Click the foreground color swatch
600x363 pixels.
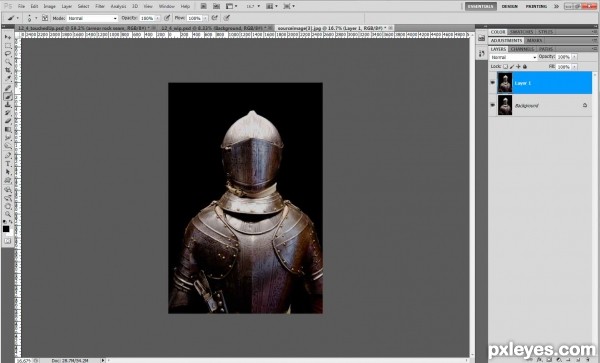[6, 228]
